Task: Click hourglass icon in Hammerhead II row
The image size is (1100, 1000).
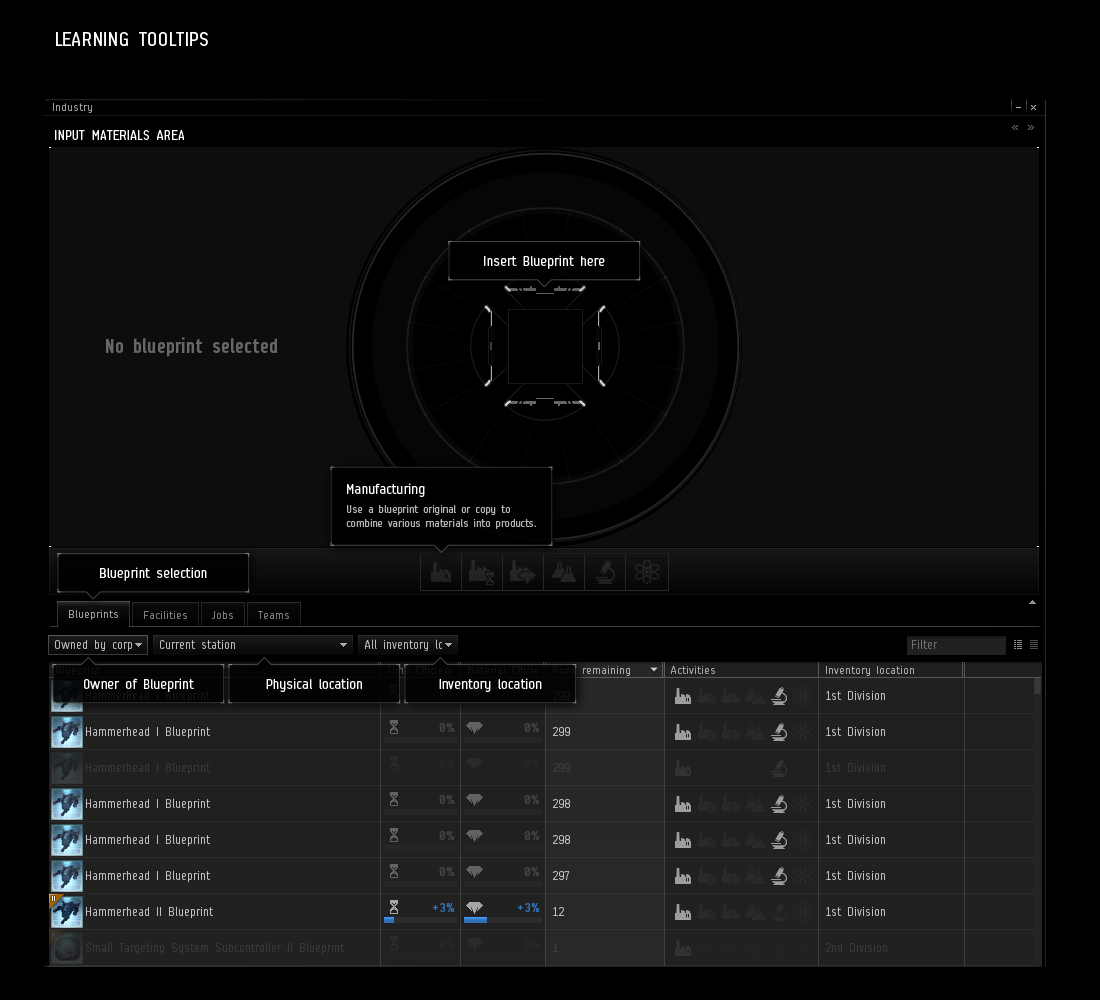Action: pos(394,907)
